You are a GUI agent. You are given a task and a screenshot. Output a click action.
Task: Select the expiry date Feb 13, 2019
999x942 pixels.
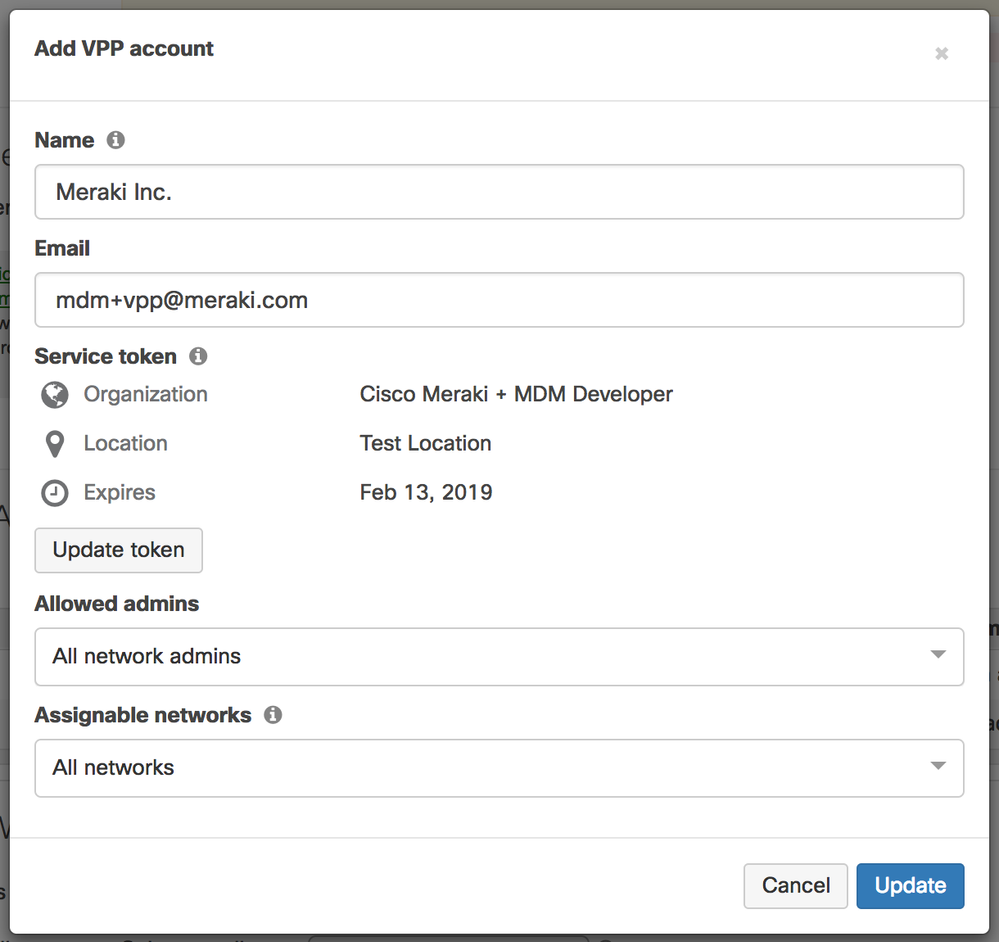426,492
